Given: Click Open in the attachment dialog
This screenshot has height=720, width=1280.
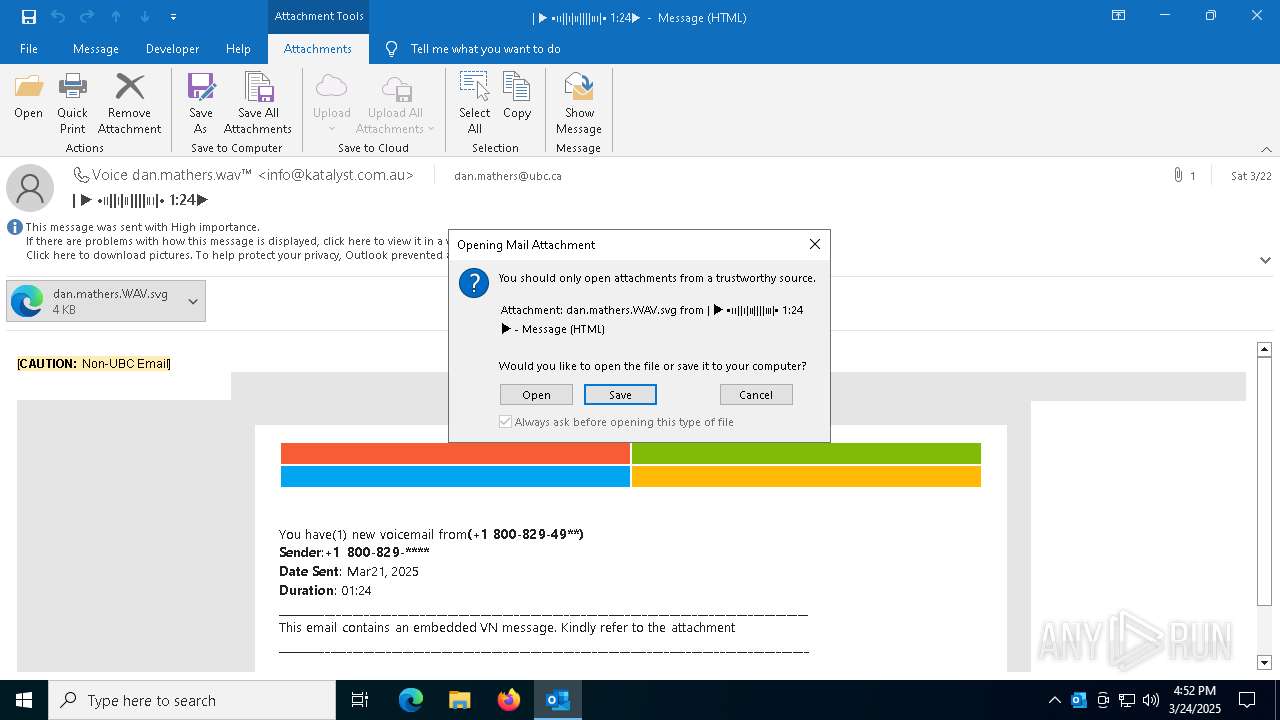Looking at the screenshot, I should coord(536,395).
